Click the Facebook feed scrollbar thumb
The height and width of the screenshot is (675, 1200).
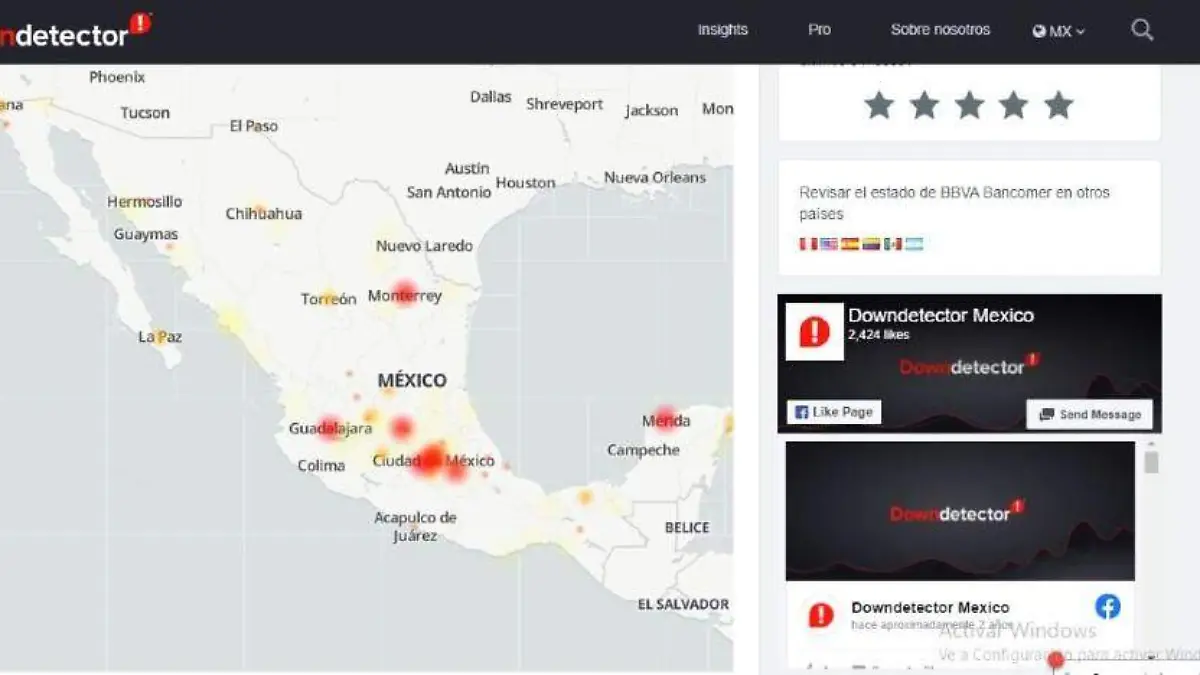(x=1151, y=462)
